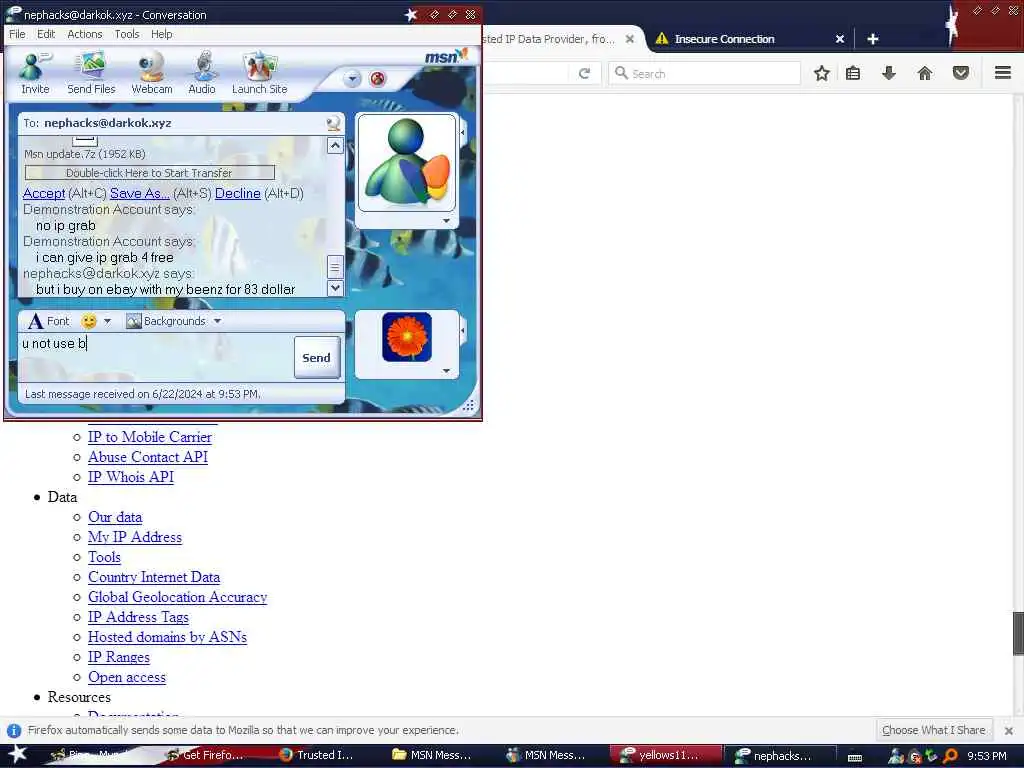This screenshot has height=768, width=1024.
Task: Expand the emoticon dropdown arrow
Action: [x=107, y=321]
